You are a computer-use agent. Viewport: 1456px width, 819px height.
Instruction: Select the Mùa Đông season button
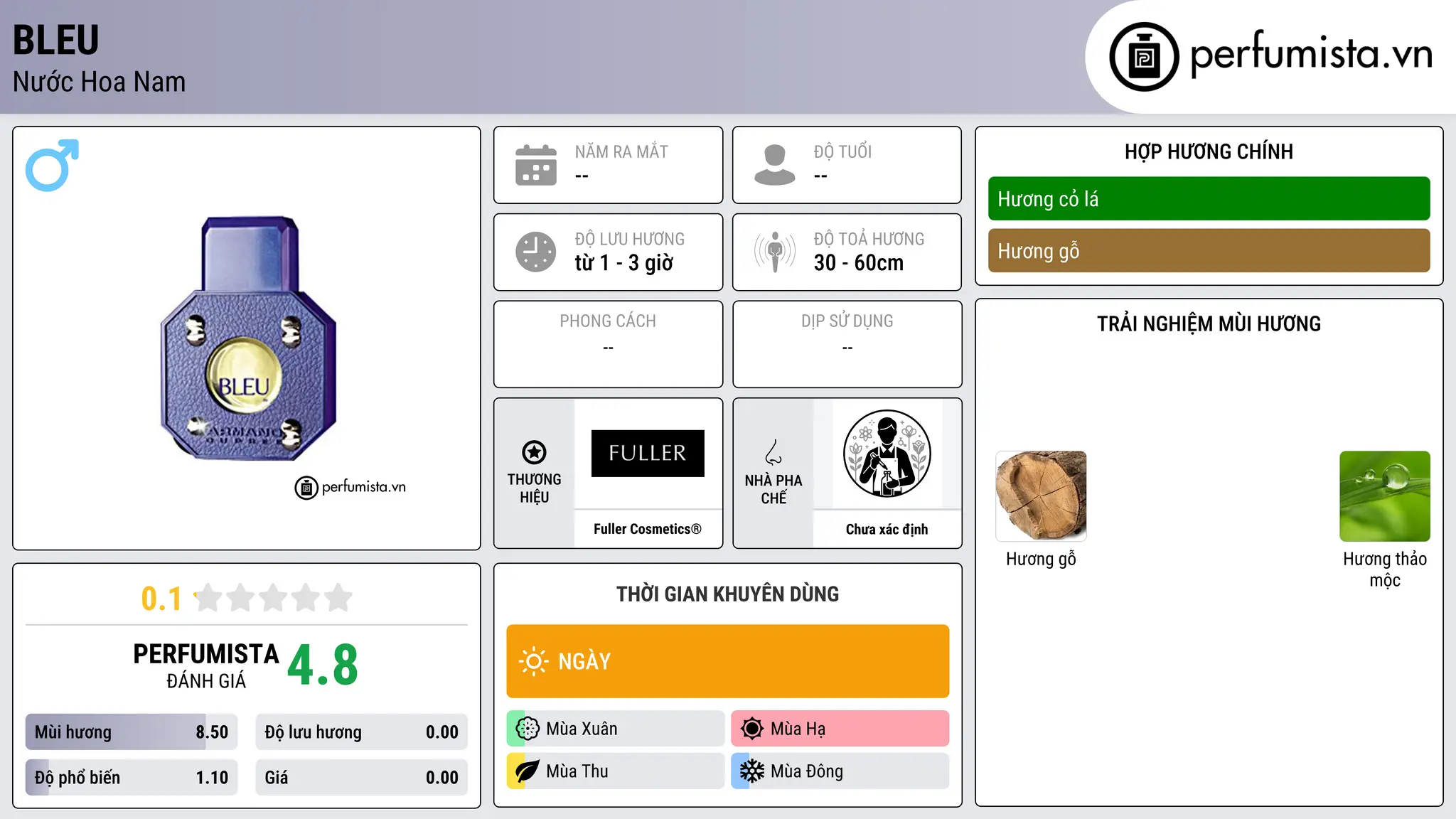coord(840,771)
